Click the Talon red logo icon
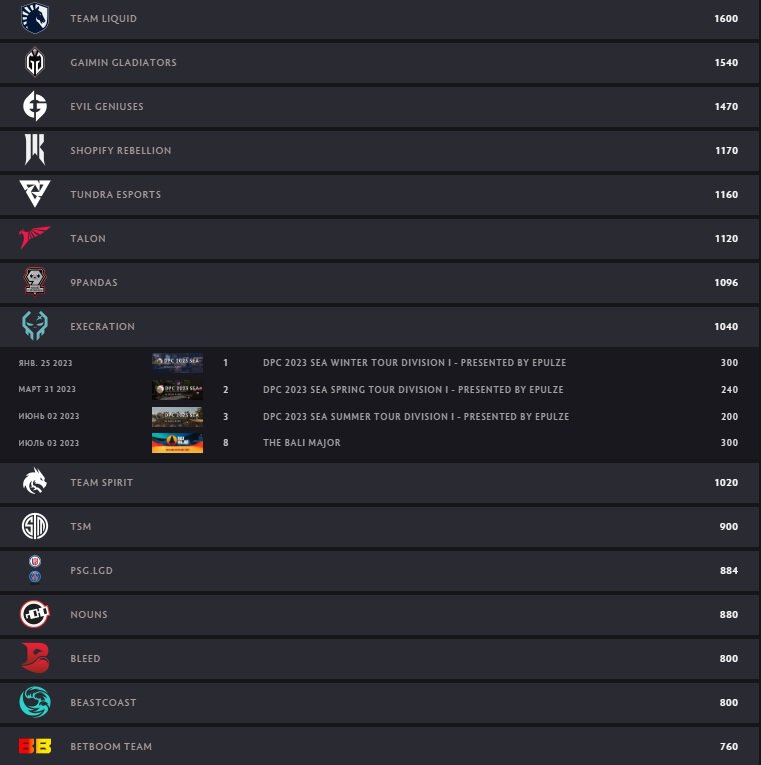Screen dimensions: 761x765 (35, 239)
